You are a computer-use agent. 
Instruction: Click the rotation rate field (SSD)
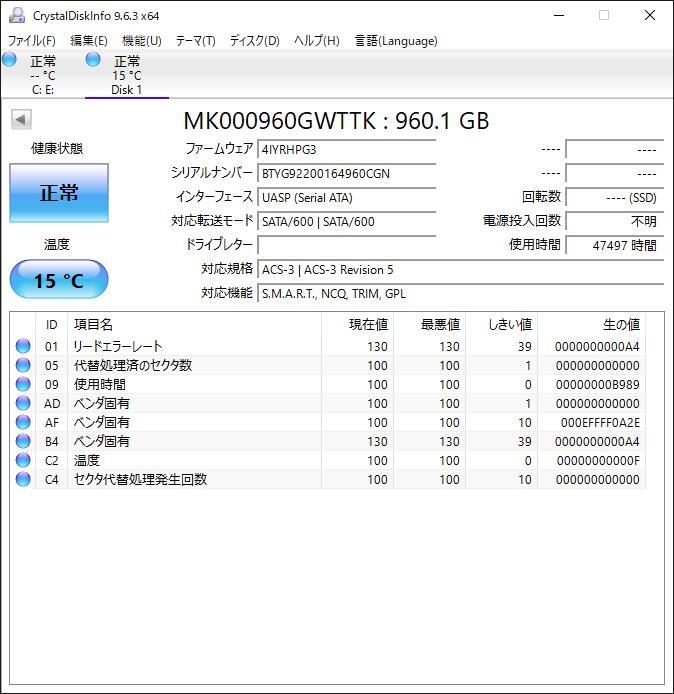pos(615,197)
